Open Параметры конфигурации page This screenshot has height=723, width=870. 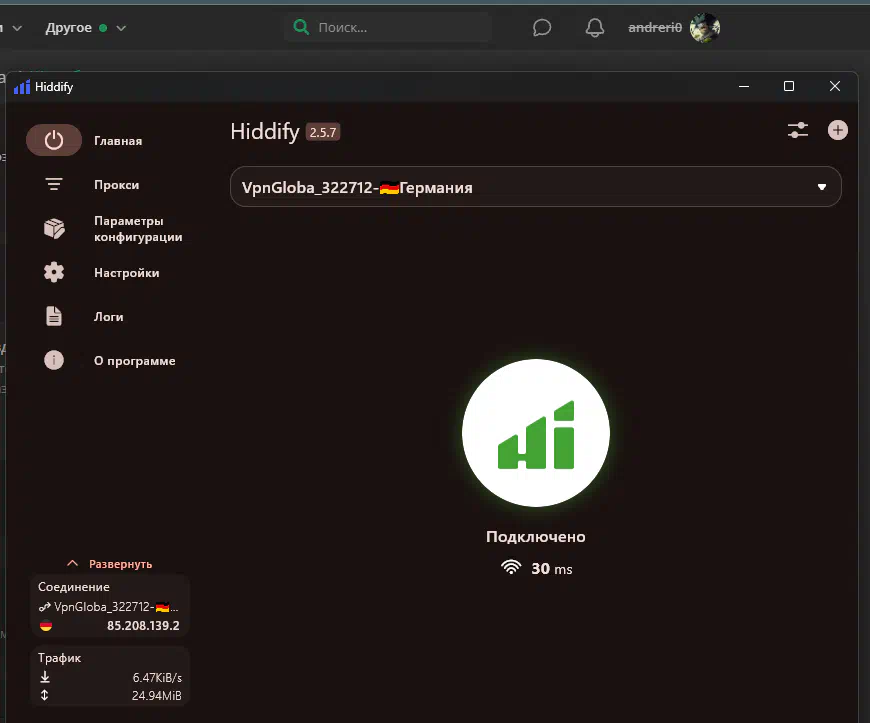tap(138, 229)
